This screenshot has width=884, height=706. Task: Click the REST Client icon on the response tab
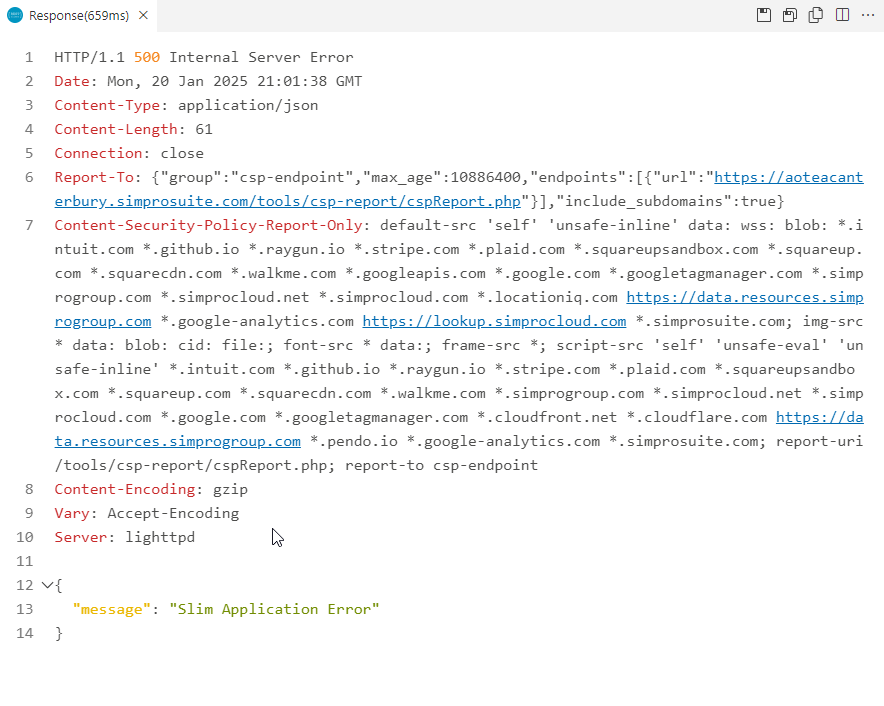point(15,15)
